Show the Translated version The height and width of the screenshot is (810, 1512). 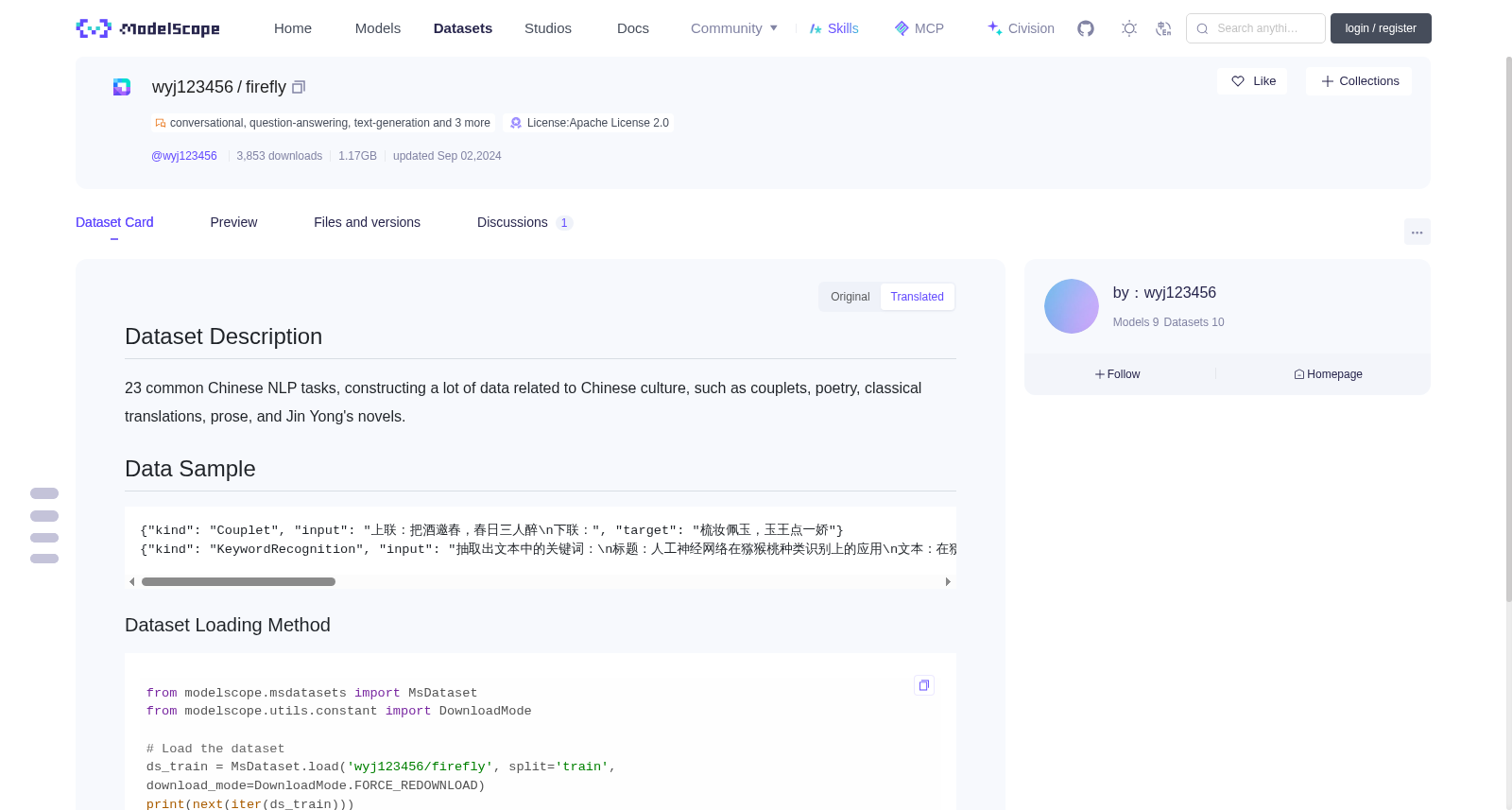coord(917,297)
